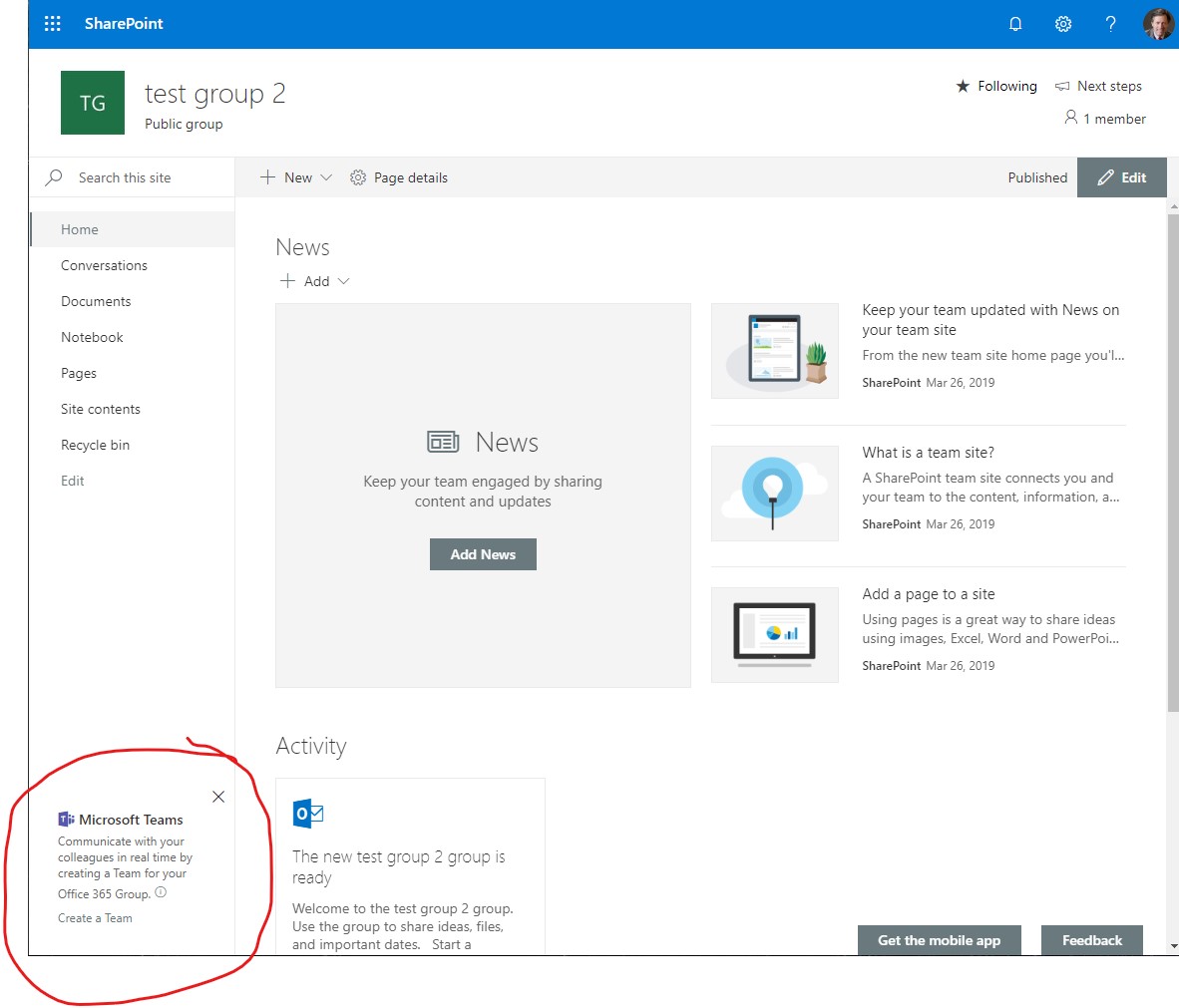The width and height of the screenshot is (1179, 1008).
Task: Open the Help question mark icon
Action: point(1110,23)
